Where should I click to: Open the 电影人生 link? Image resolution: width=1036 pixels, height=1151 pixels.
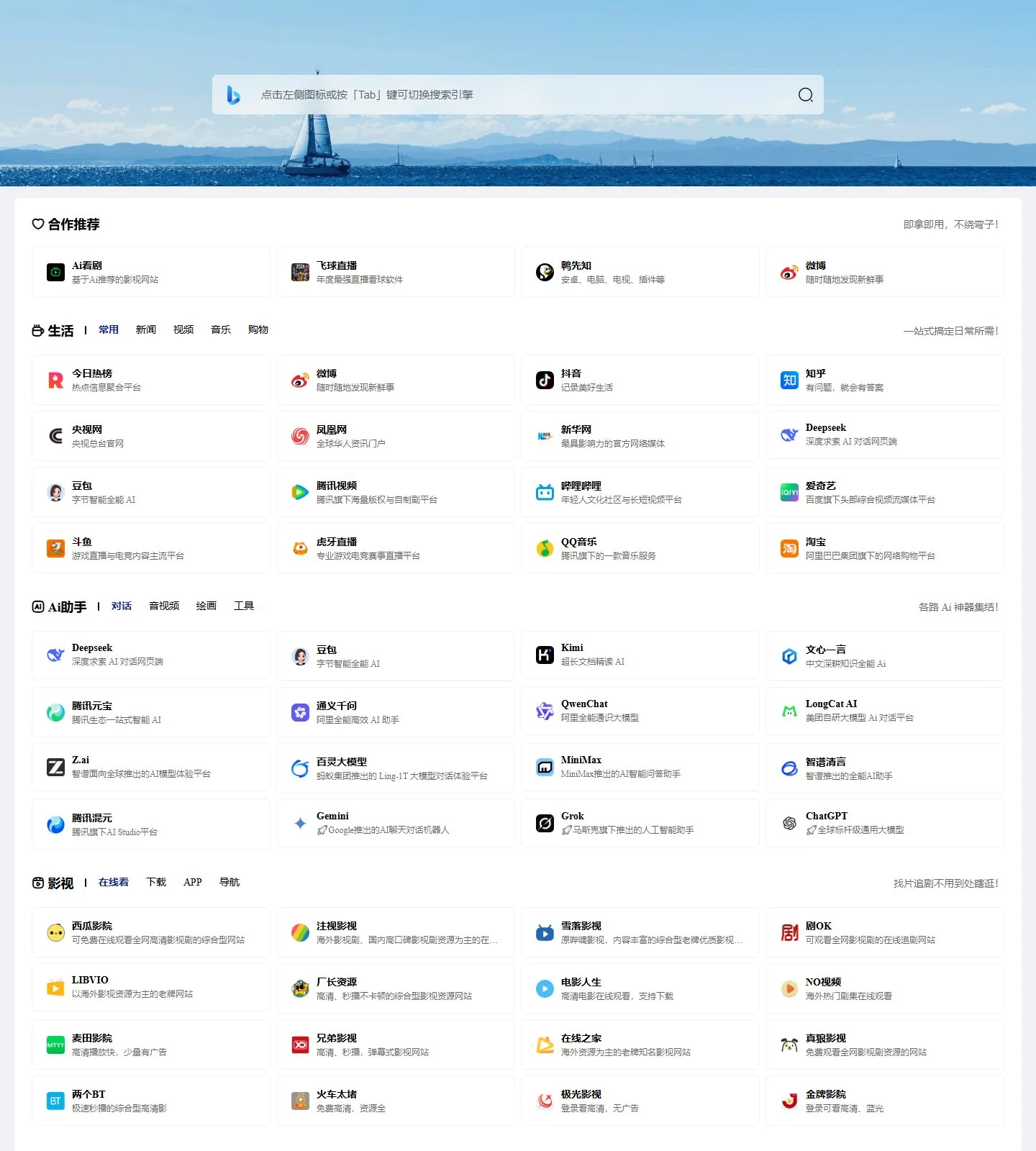tap(640, 988)
